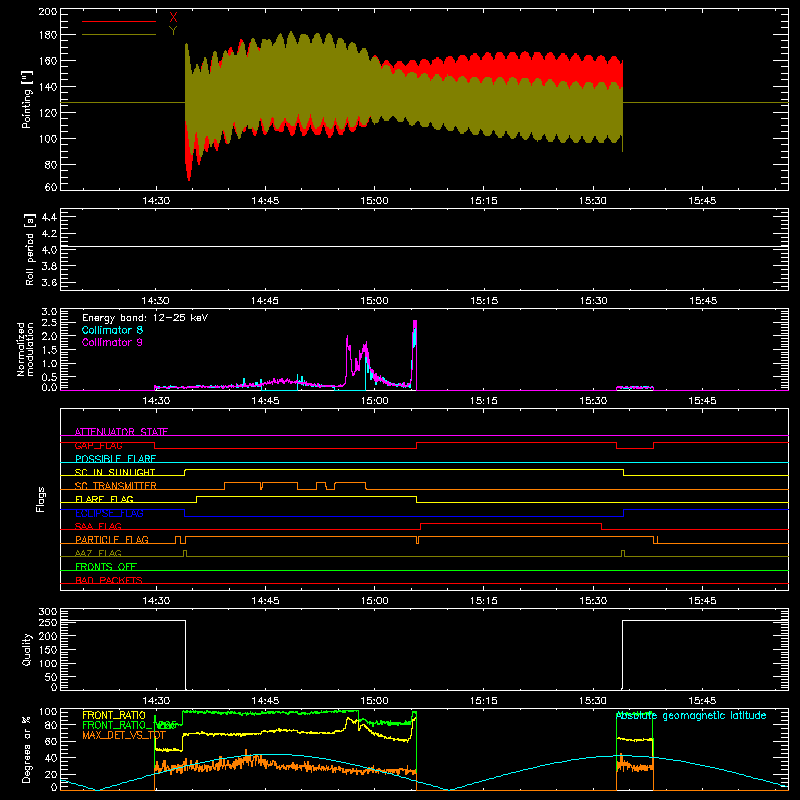This screenshot has height=800, width=800.
Task: Click the 'Normalized modulation' axis title
Action: [26, 349]
